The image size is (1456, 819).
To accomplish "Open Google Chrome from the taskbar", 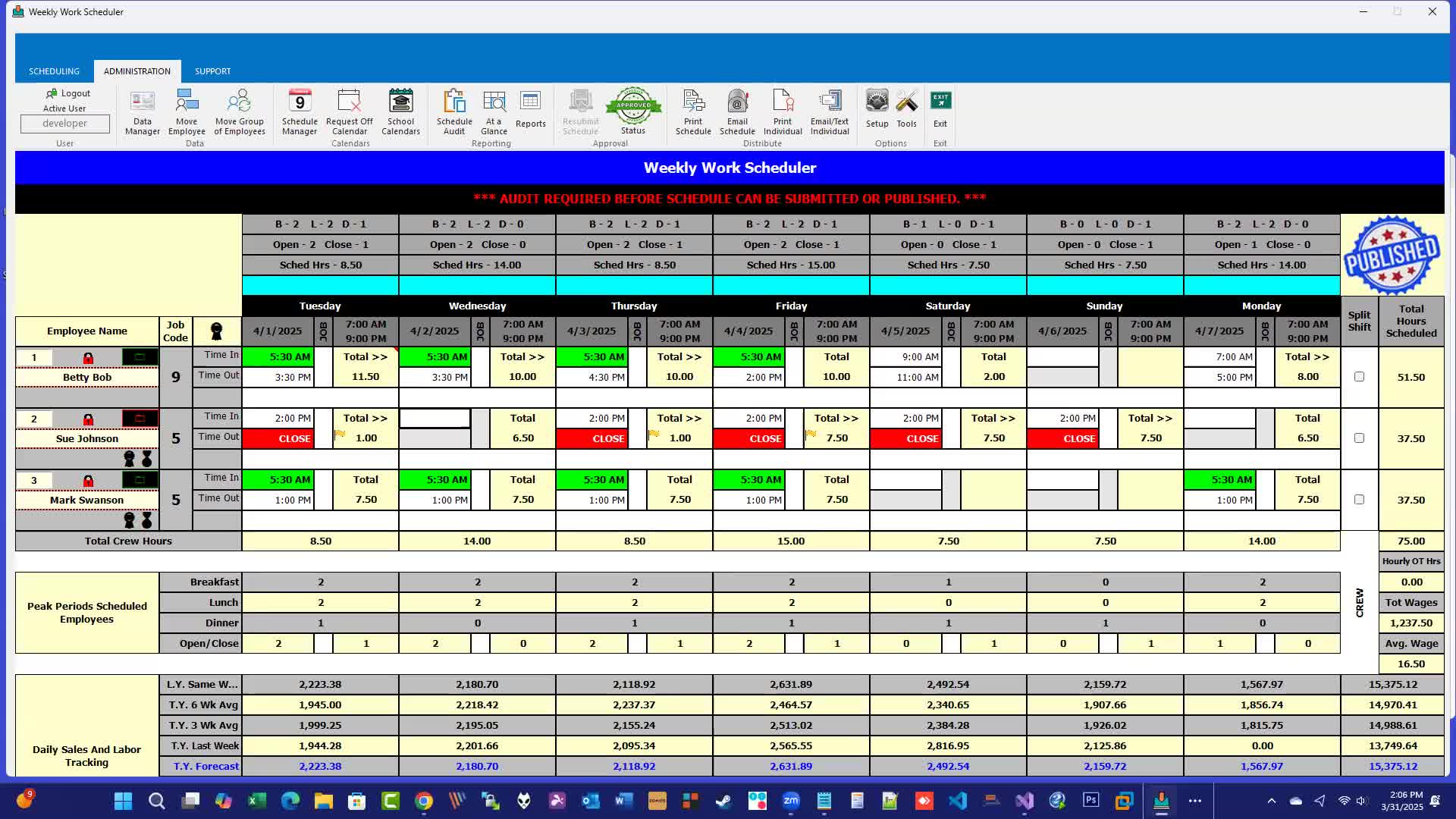I will (424, 801).
